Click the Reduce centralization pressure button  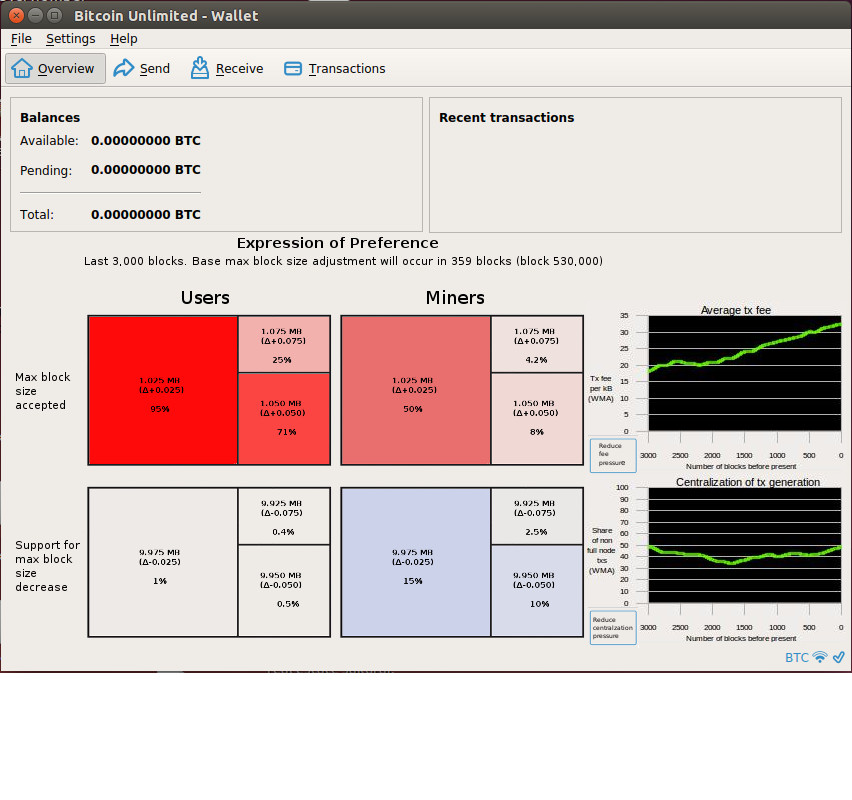click(613, 628)
